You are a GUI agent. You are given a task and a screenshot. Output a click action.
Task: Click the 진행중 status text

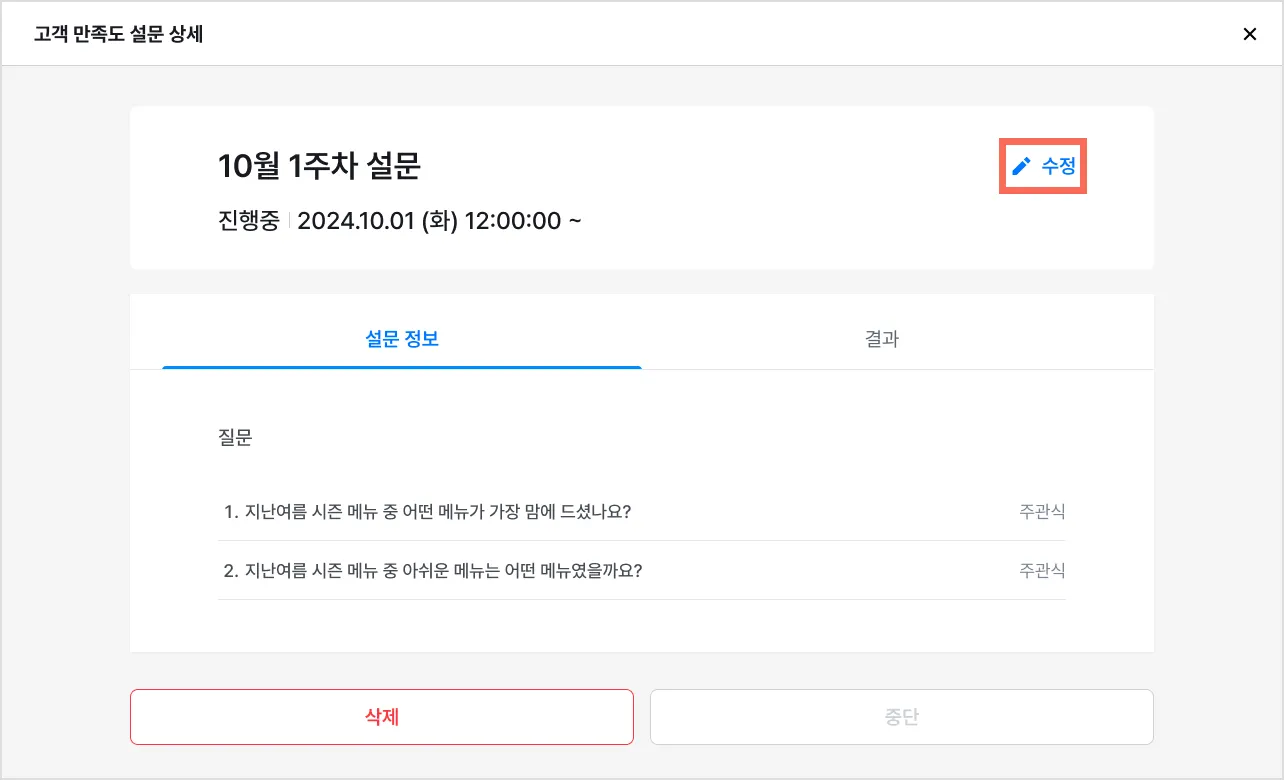click(x=248, y=221)
